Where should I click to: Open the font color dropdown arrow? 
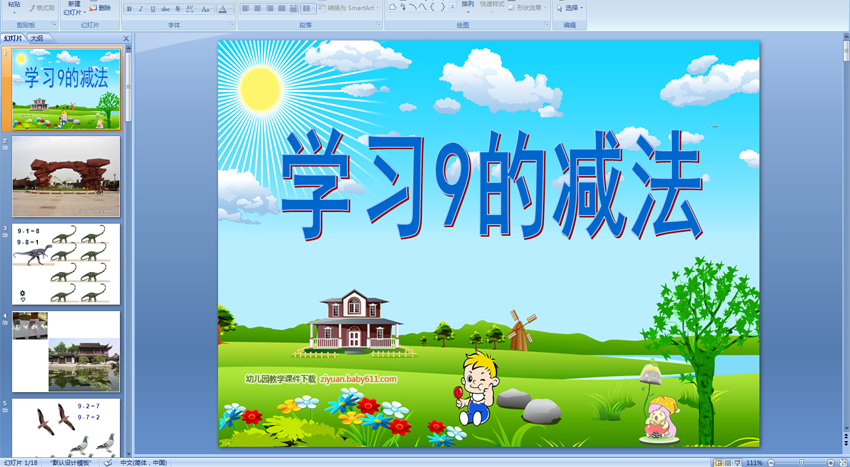click(x=231, y=9)
